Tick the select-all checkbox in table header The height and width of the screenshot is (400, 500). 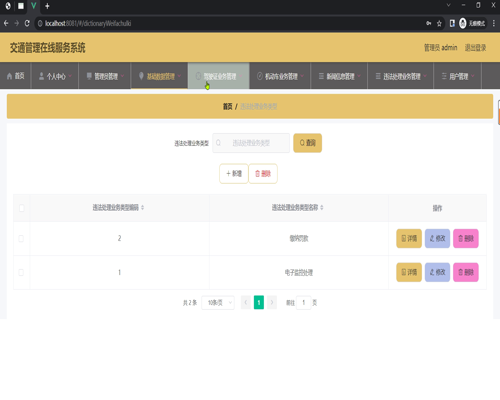coord(22,208)
